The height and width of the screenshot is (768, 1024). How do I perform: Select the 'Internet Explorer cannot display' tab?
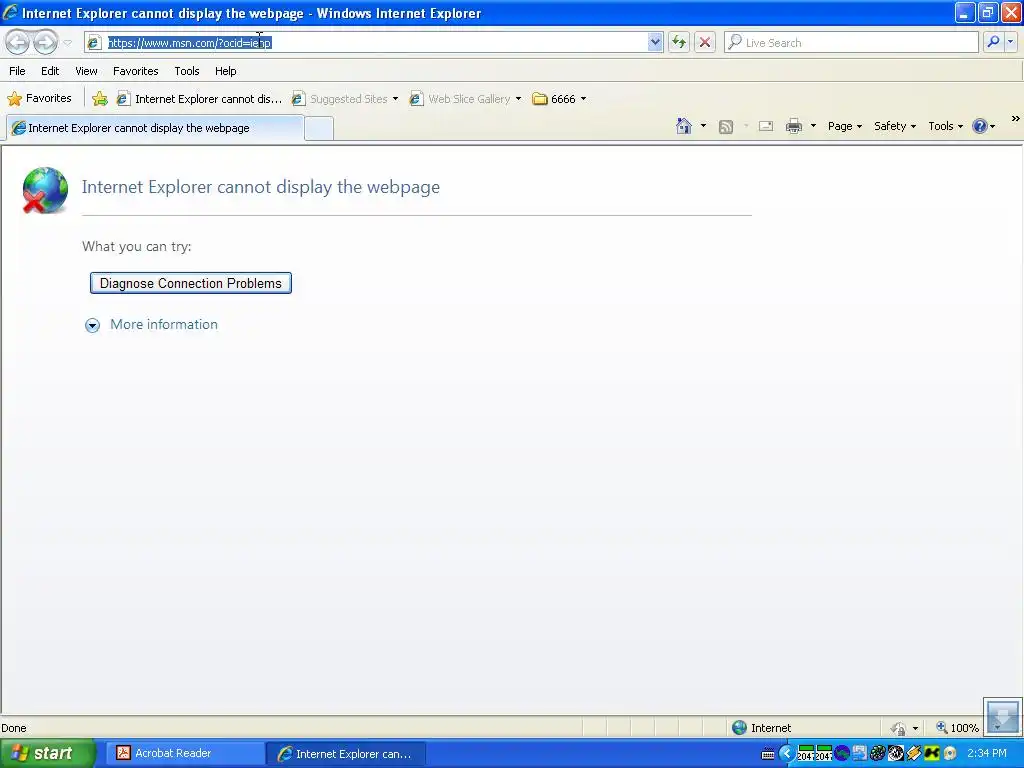point(155,128)
